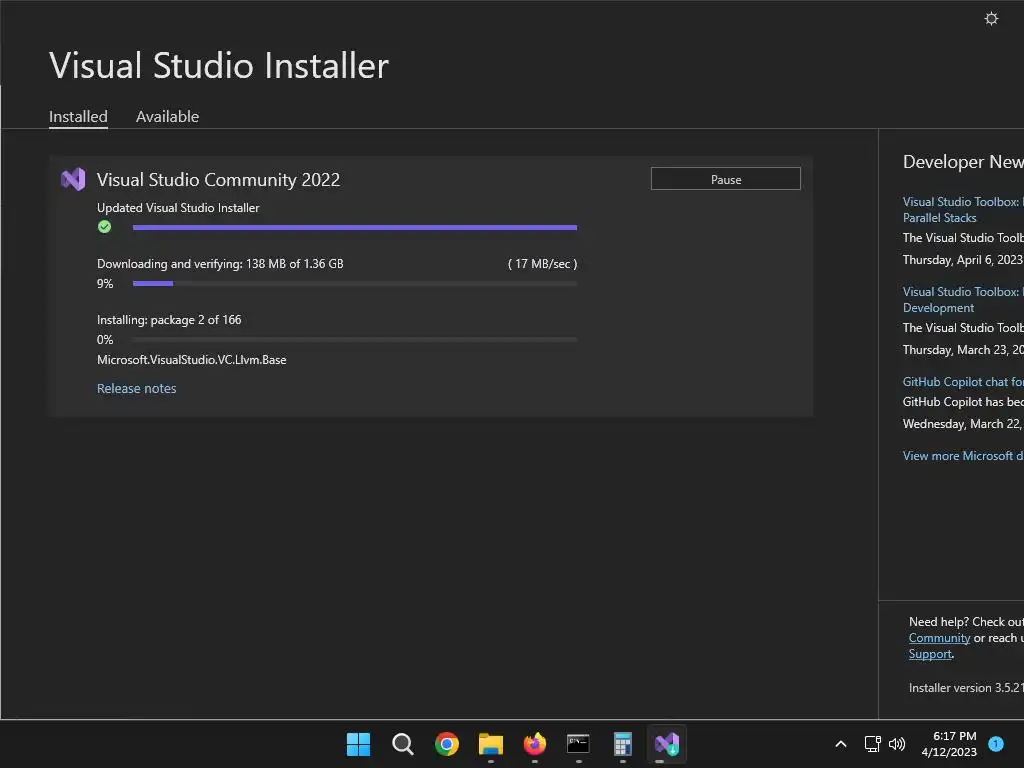
Task: Pause the Visual Studio installation
Action: tap(726, 179)
